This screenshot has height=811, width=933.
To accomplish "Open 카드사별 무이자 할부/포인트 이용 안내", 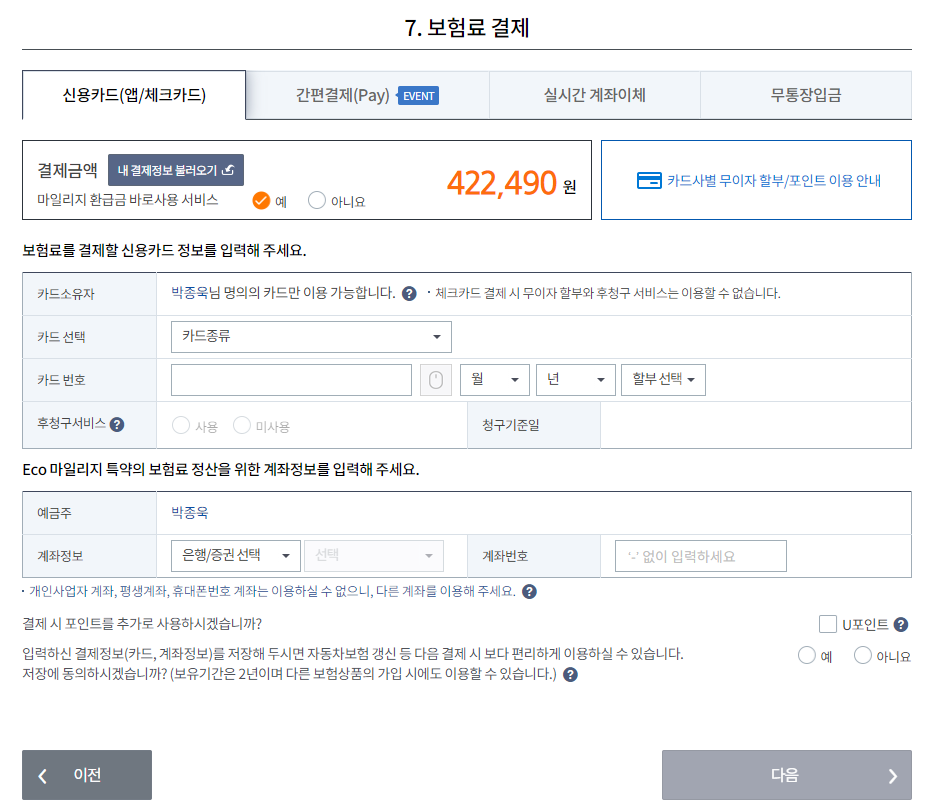I will click(756, 180).
